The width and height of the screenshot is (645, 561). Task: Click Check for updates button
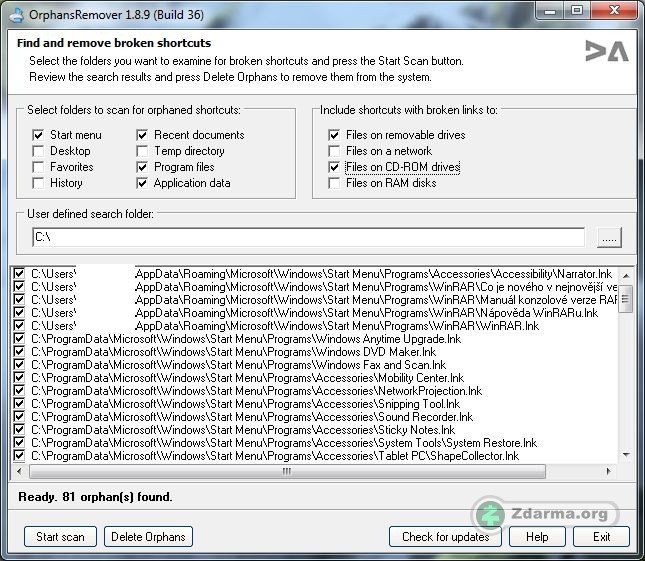pos(445,537)
